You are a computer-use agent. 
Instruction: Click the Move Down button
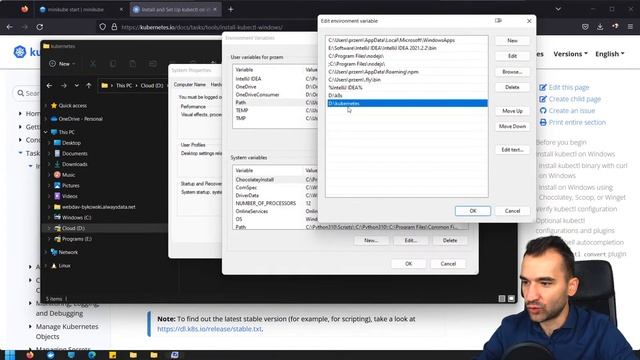coord(512,126)
